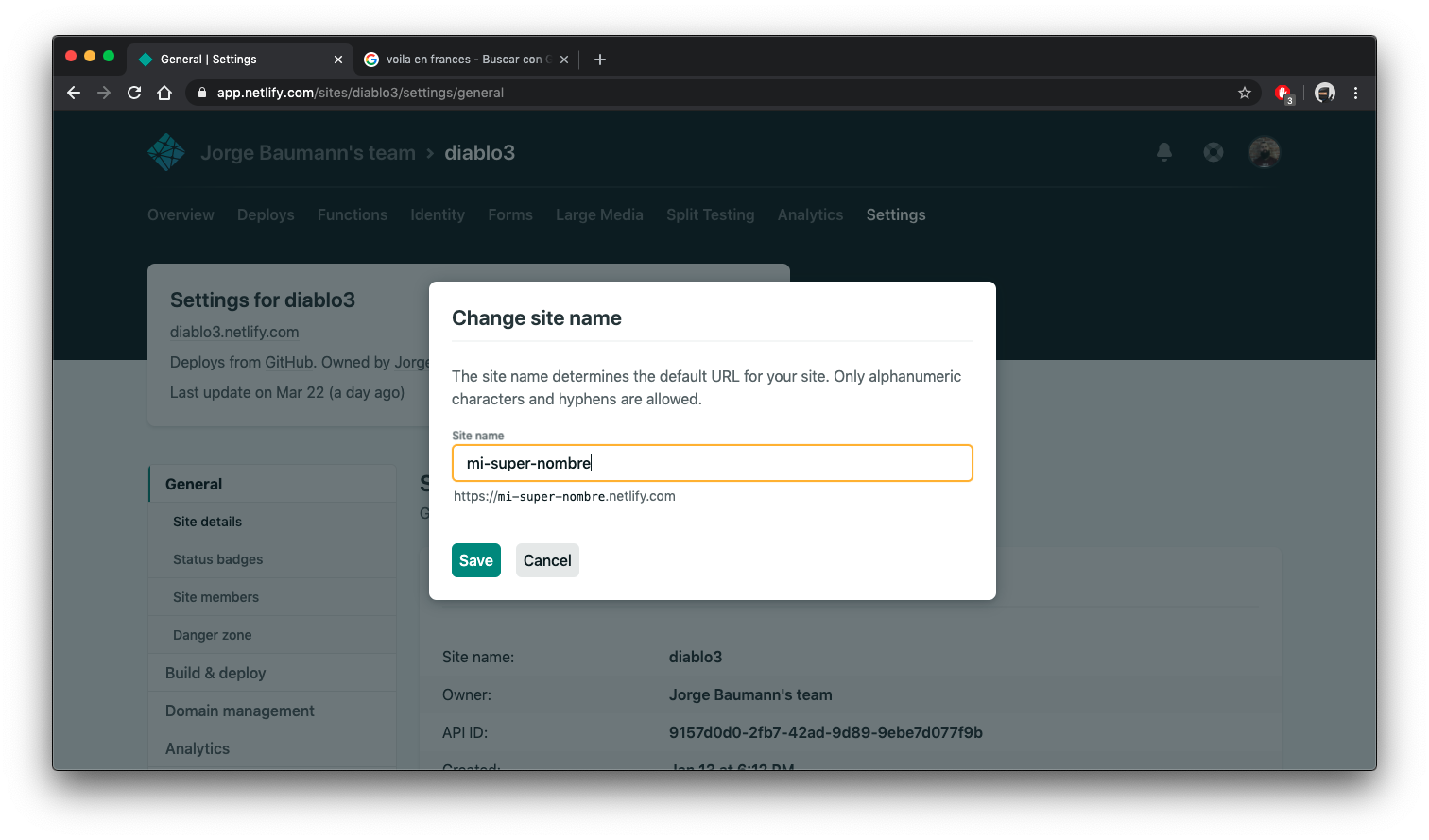Click the browser back arrow

coord(74,93)
